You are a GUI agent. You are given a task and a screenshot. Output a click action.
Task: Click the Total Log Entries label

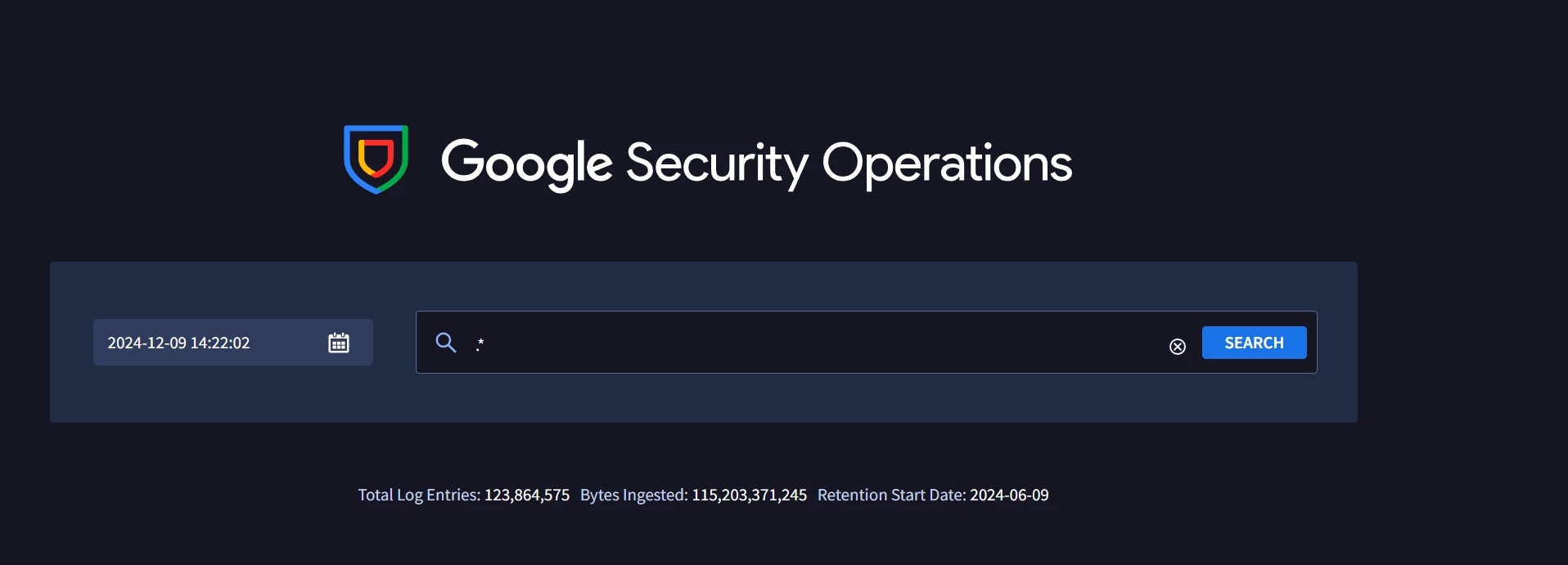pyautogui.click(x=419, y=495)
